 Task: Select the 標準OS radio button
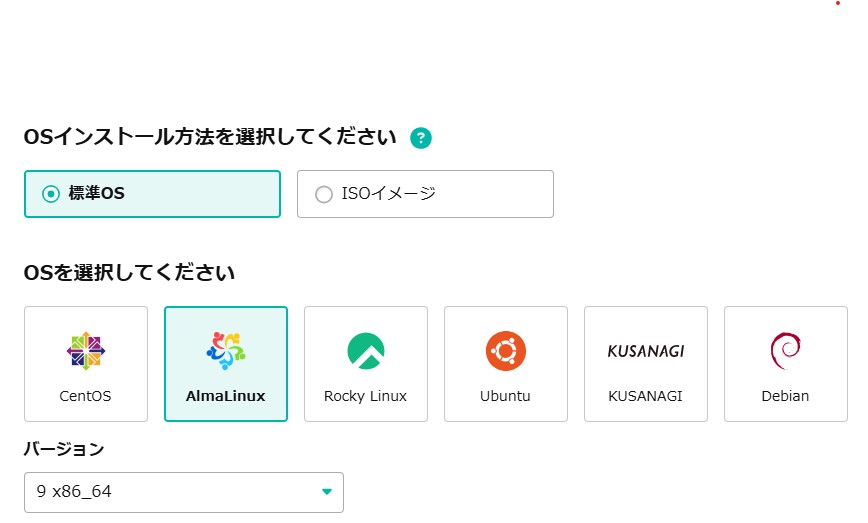click(51, 194)
